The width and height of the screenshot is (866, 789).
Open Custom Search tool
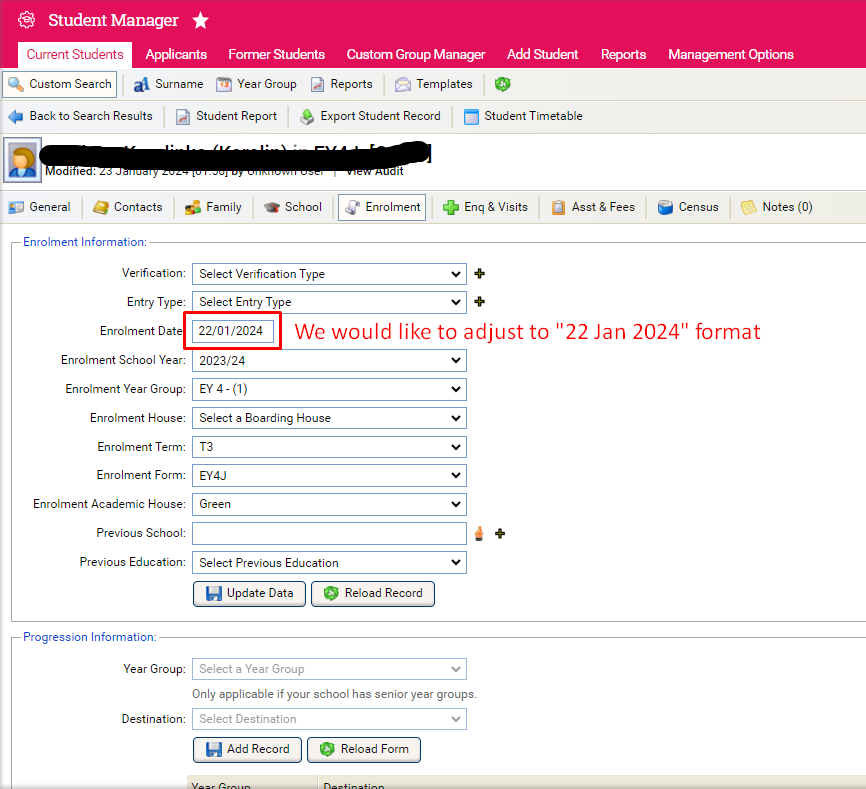coord(59,85)
